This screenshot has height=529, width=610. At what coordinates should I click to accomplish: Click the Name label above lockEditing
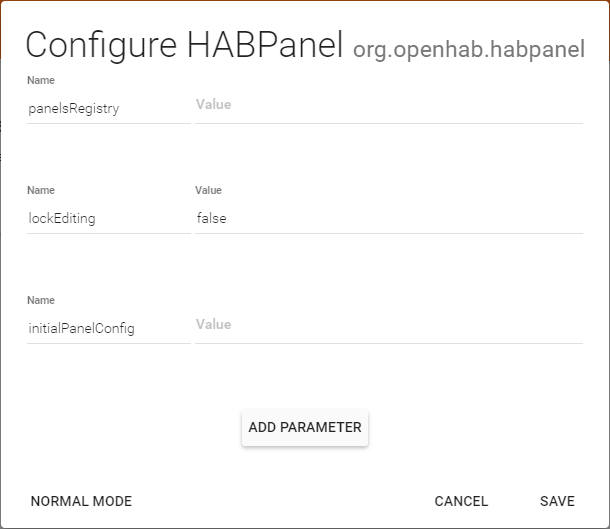(41, 190)
